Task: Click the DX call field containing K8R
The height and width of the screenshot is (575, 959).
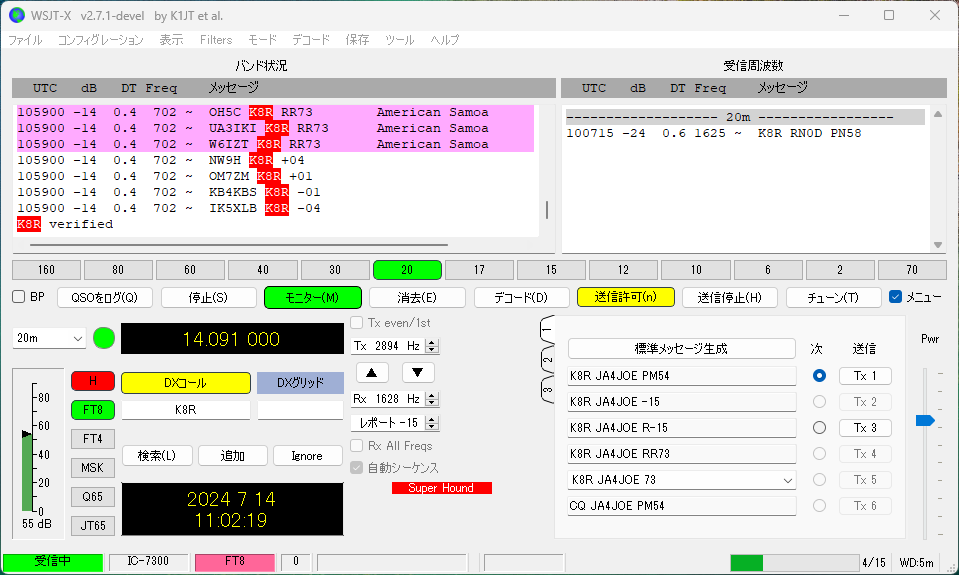Action: point(186,410)
